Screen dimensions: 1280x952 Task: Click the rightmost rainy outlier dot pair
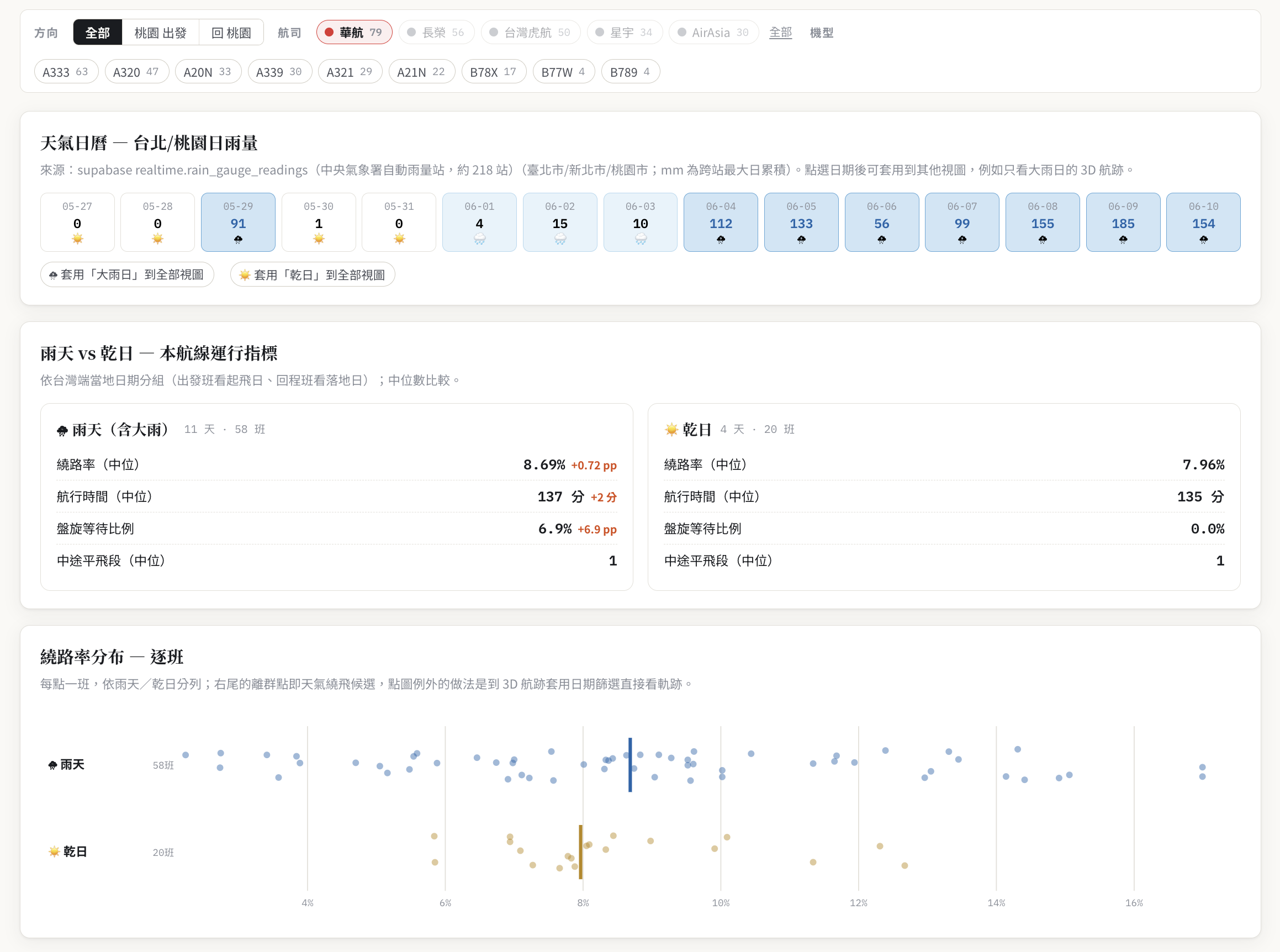(x=1202, y=772)
